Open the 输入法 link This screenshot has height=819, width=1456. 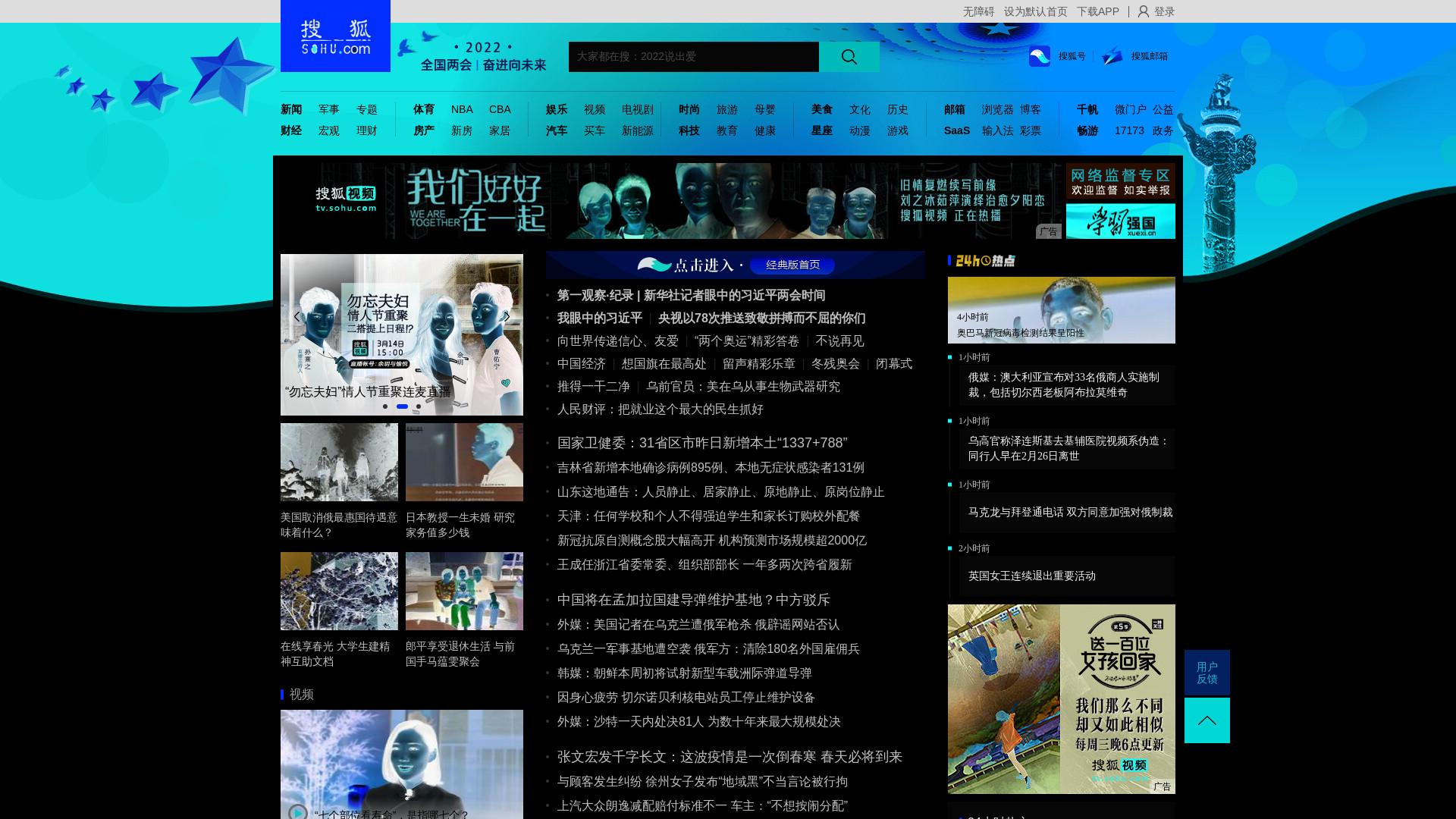pyautogui.click(x=998, y=130)
